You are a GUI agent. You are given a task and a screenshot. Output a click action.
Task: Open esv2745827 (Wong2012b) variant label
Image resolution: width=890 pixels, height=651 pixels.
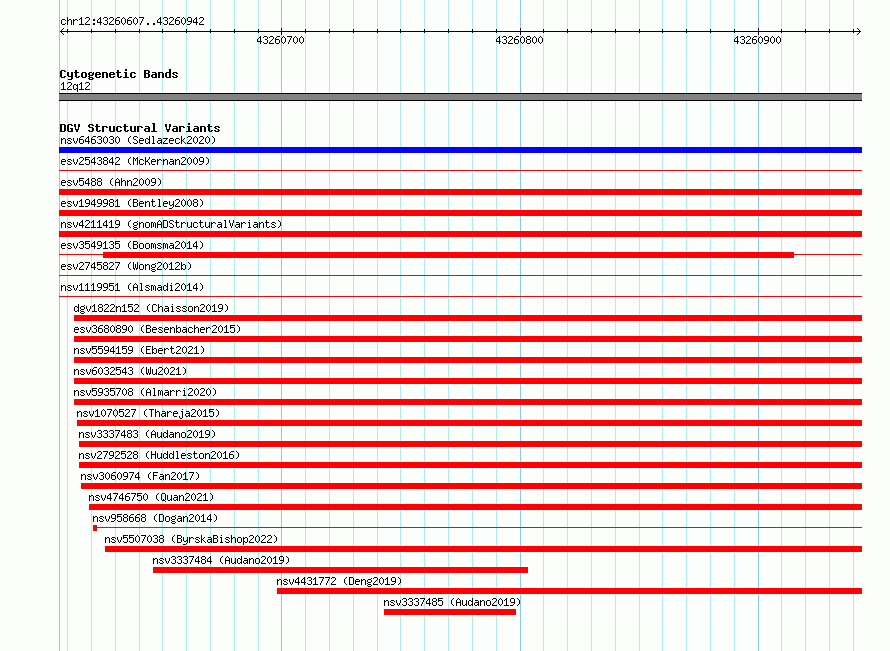point(126,266)
